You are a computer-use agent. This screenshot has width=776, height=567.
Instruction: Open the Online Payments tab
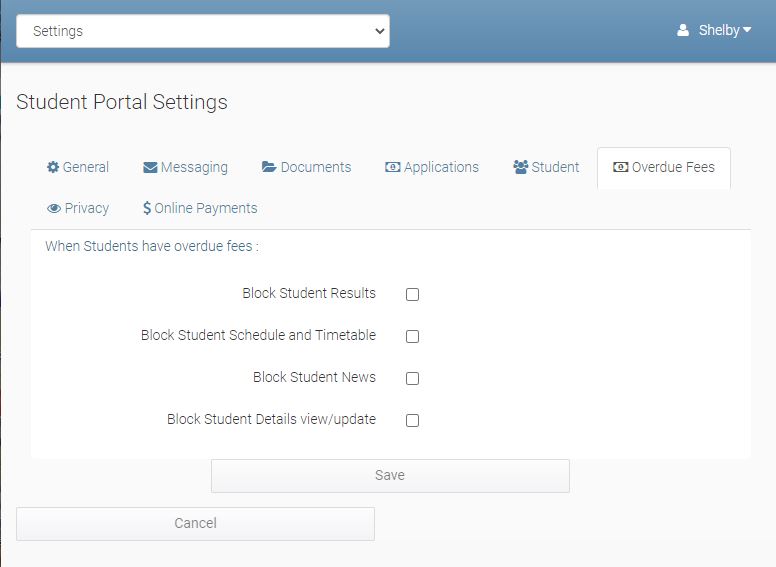205,208
